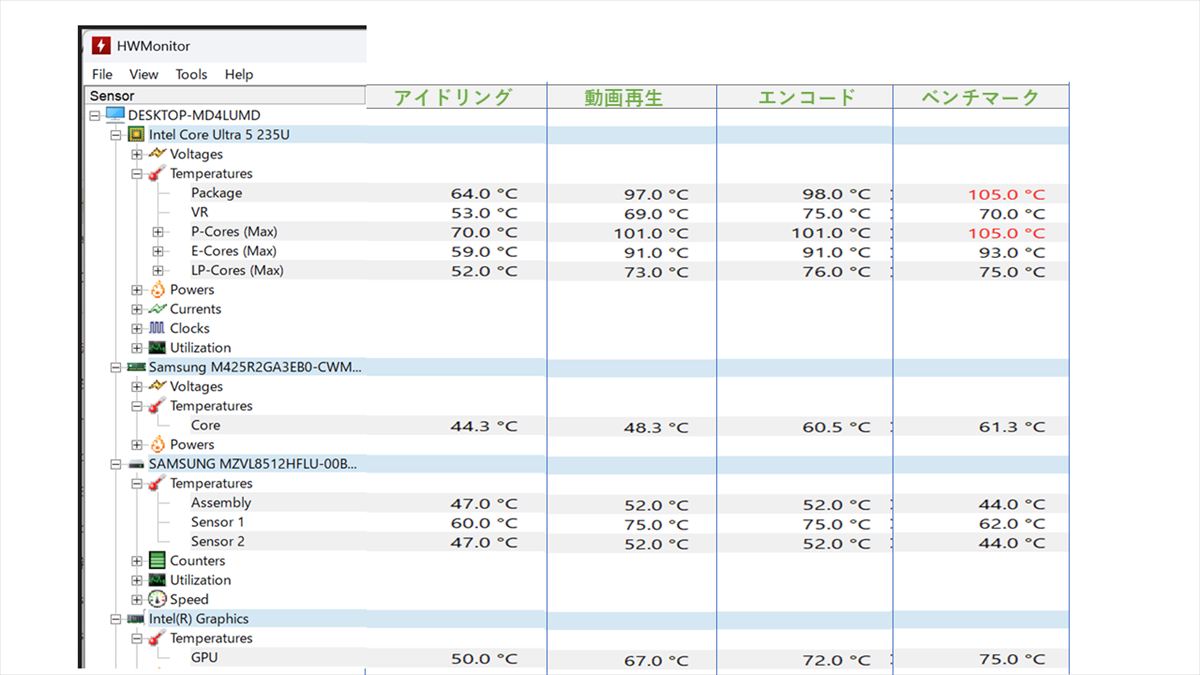1200x675 pixels.
Task: Click the flame icon beside CPU Powers
Action: tap(157, 290)
